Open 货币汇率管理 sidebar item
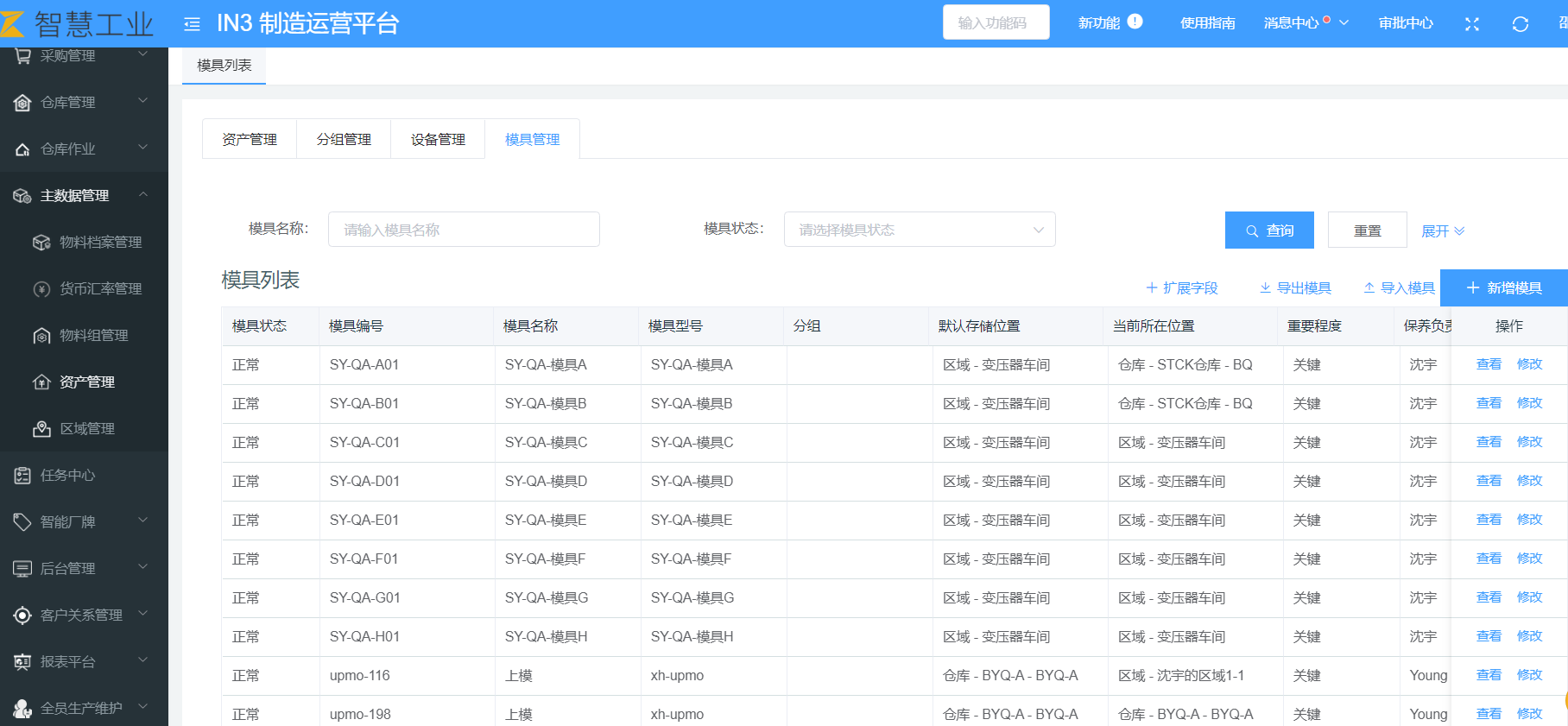1568x726 pixels. pos(99,289)
